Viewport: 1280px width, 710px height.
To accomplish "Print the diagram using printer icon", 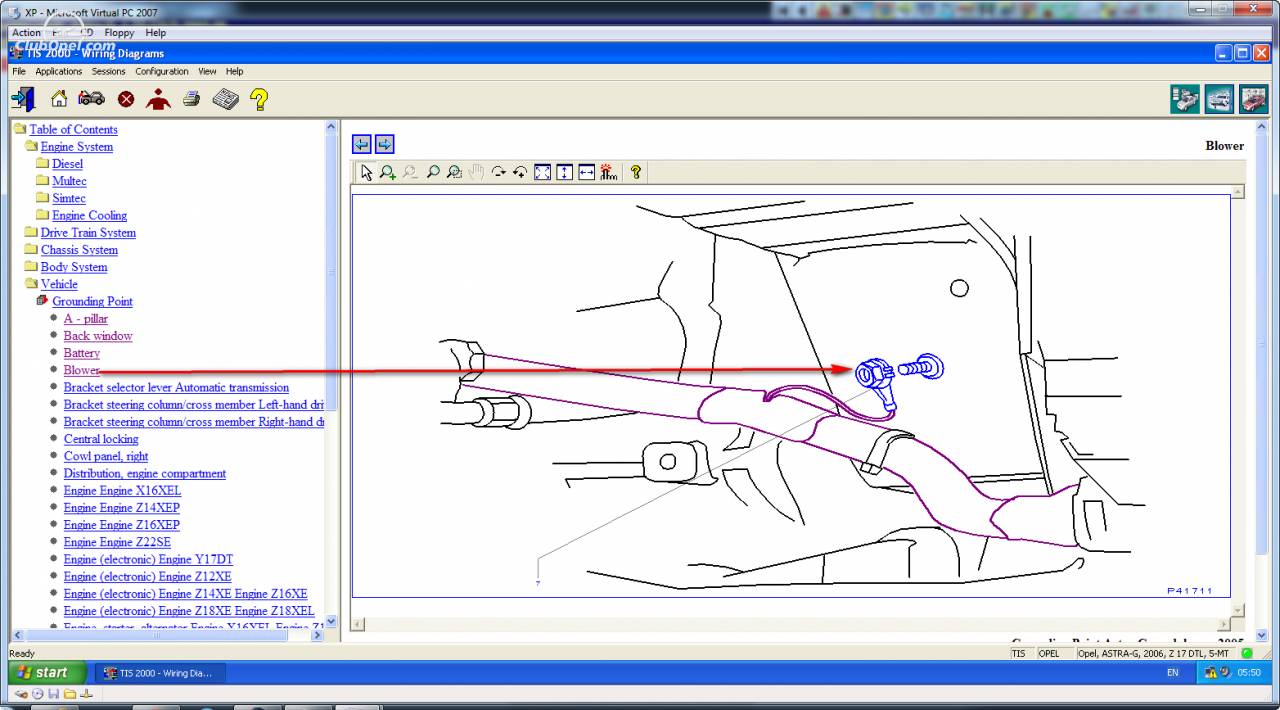I will [x=191, y=99].
